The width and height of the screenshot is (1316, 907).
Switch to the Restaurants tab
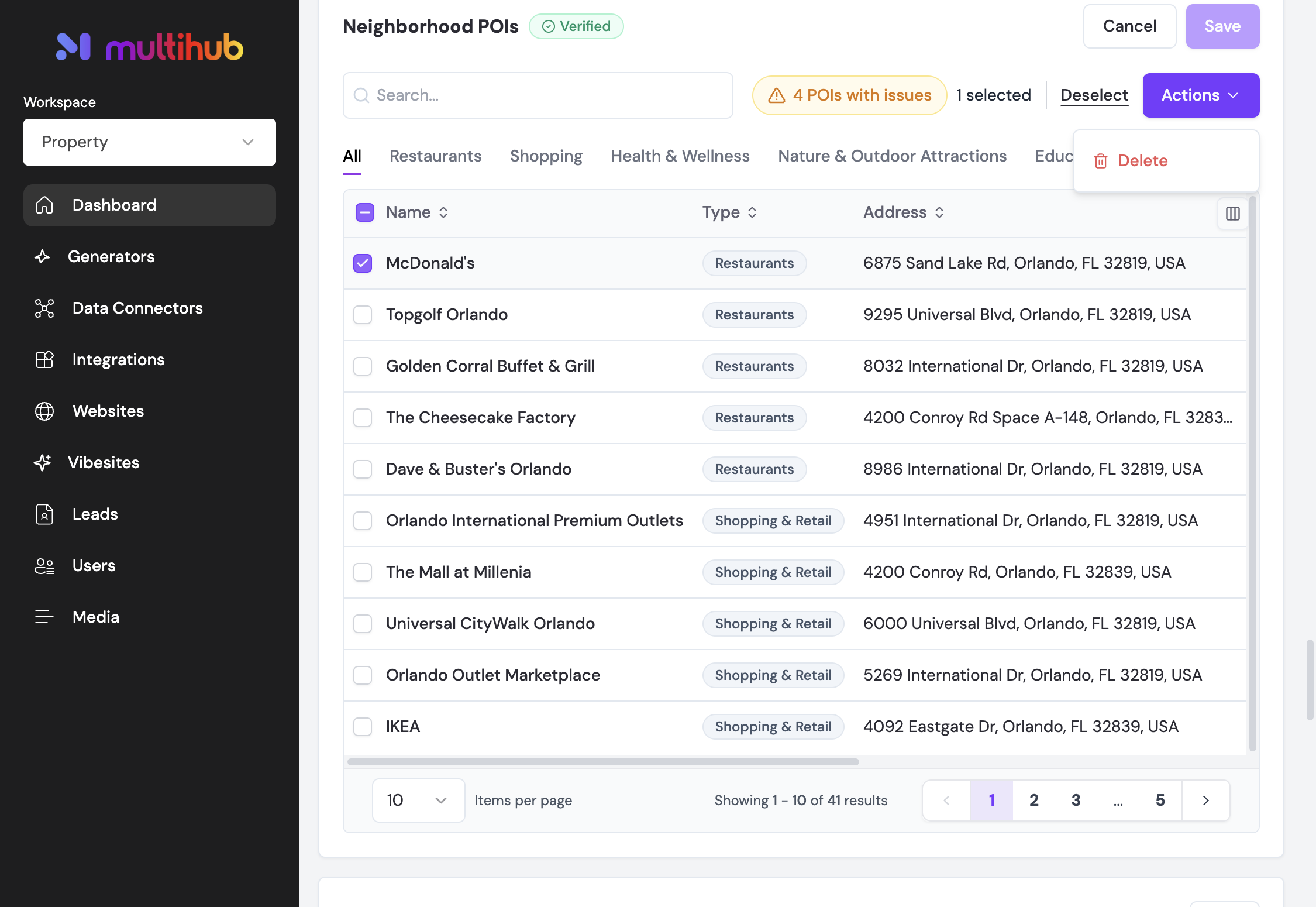436,156
